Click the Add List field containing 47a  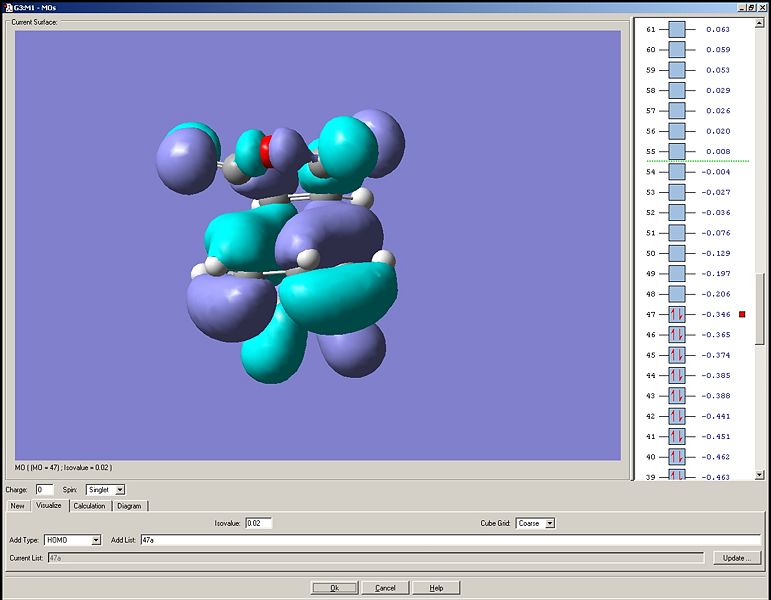tap(450, 540)
